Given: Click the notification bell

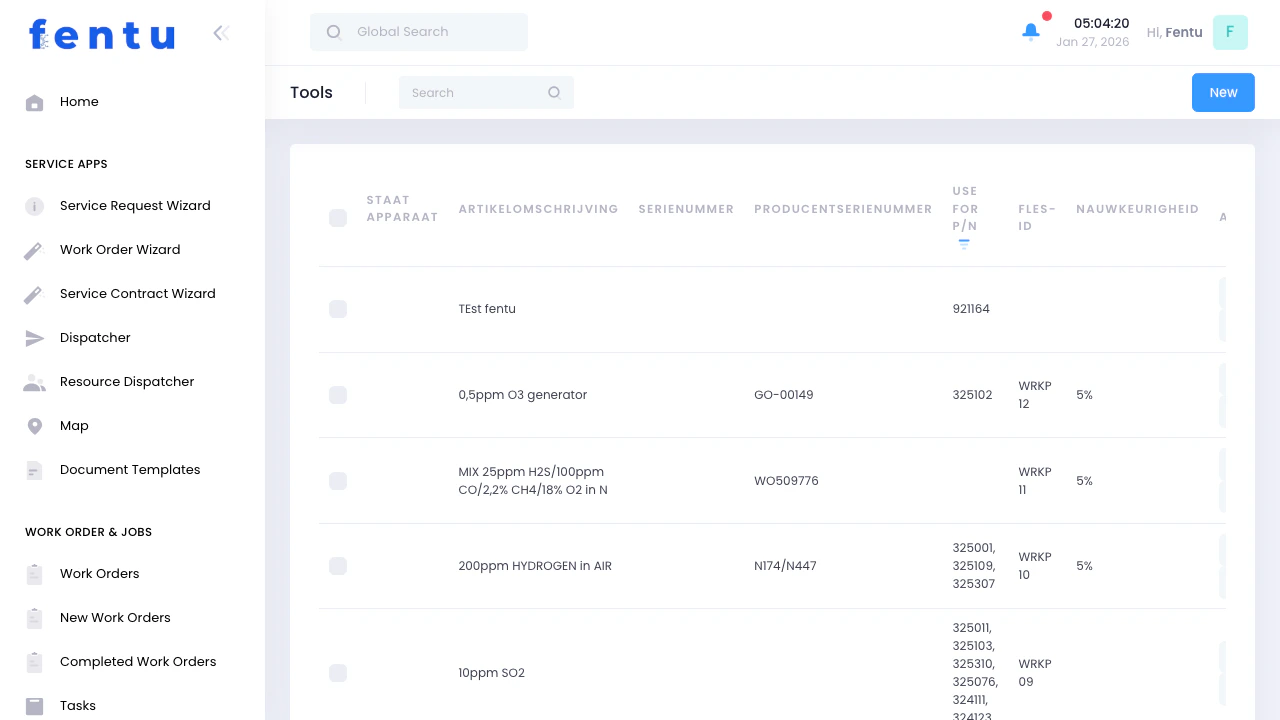Looking at the screenshot, I should coord(1031,31).
